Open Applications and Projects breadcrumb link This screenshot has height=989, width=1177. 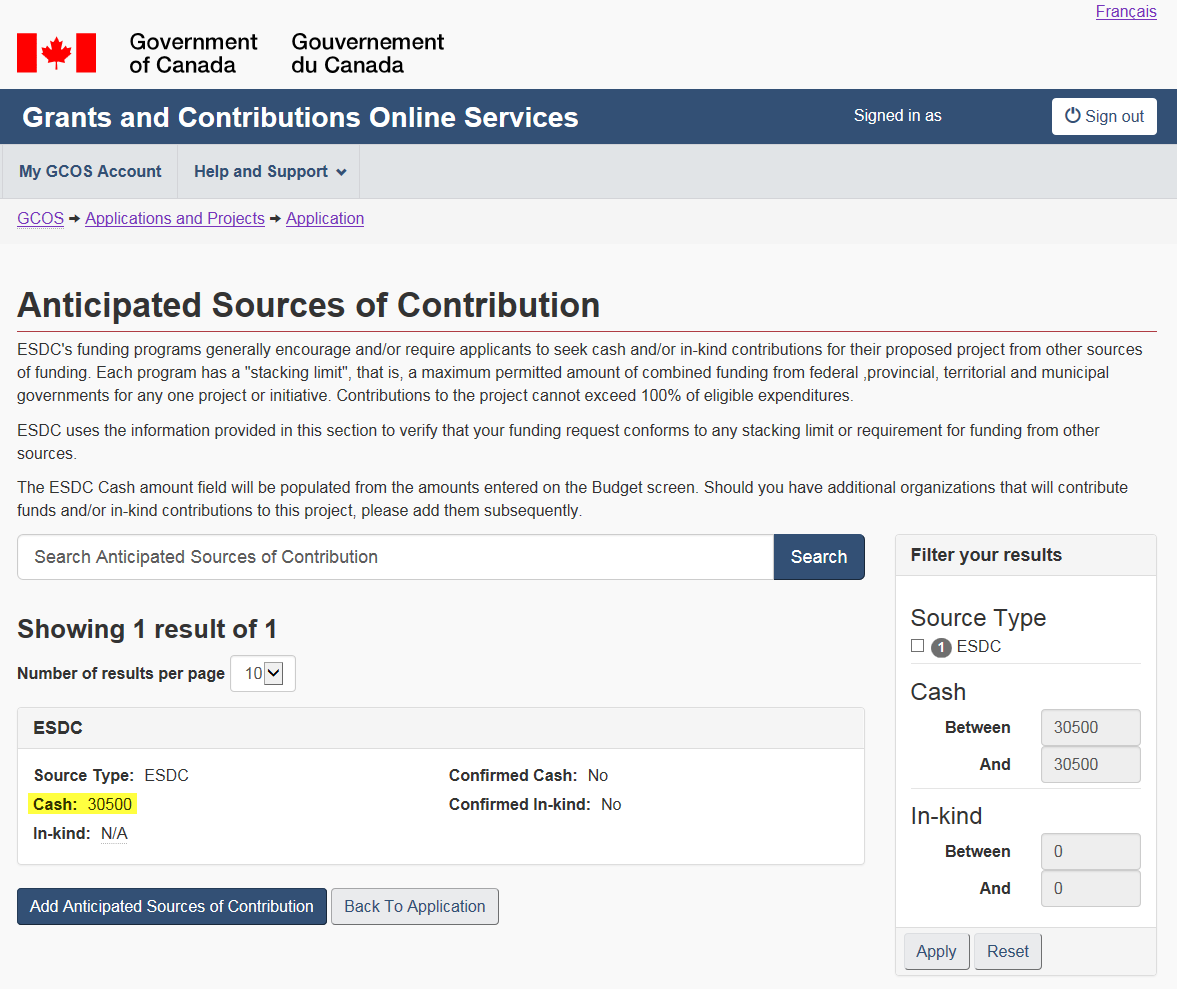175,218
